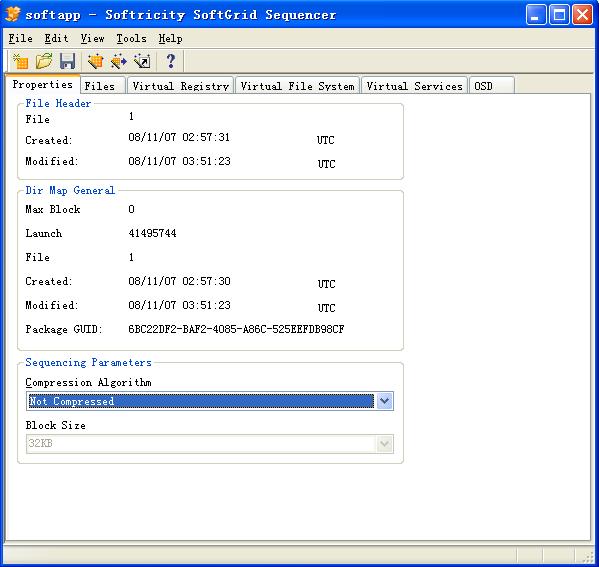Click the Block Size label

[x=55, y=425]
